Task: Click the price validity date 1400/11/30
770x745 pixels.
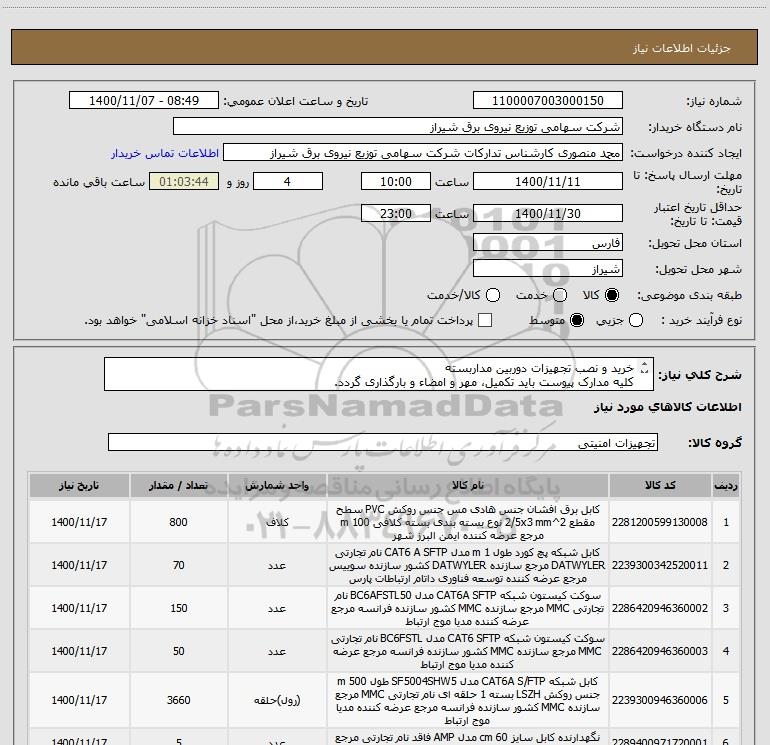Action: 548,214
